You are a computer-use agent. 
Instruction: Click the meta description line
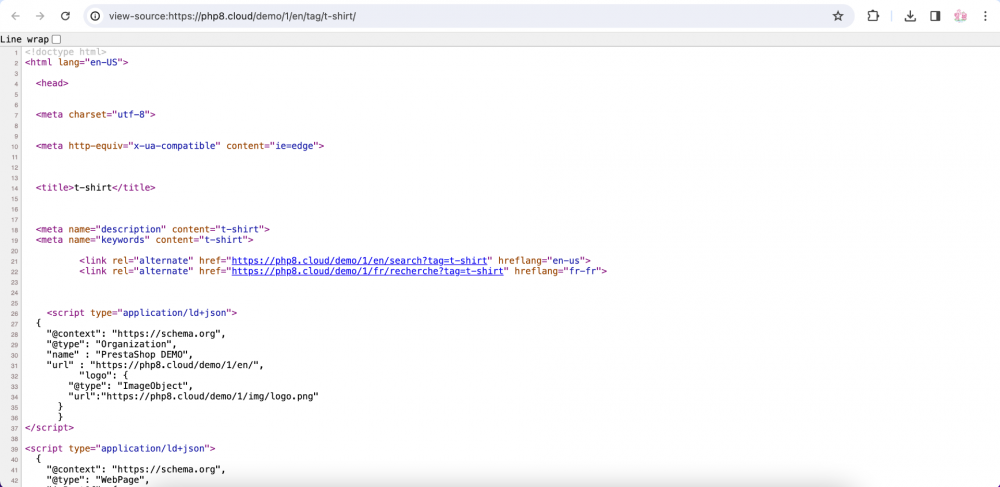(x=153, y=229)
